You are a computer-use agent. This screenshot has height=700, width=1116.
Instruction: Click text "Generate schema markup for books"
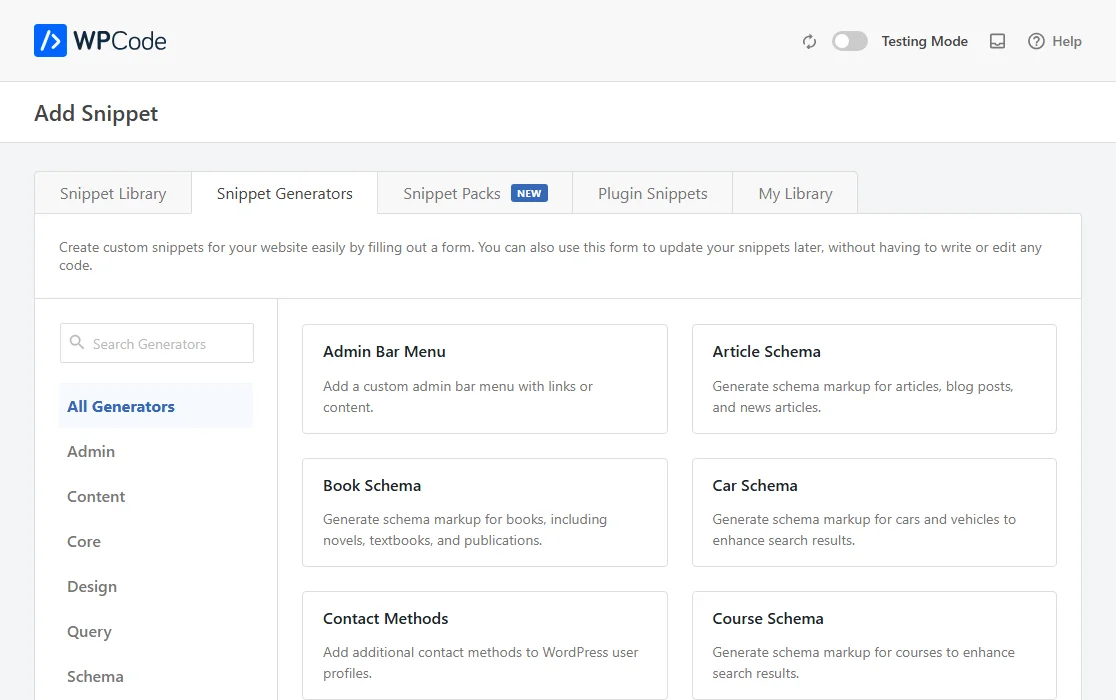click(434, 519)
